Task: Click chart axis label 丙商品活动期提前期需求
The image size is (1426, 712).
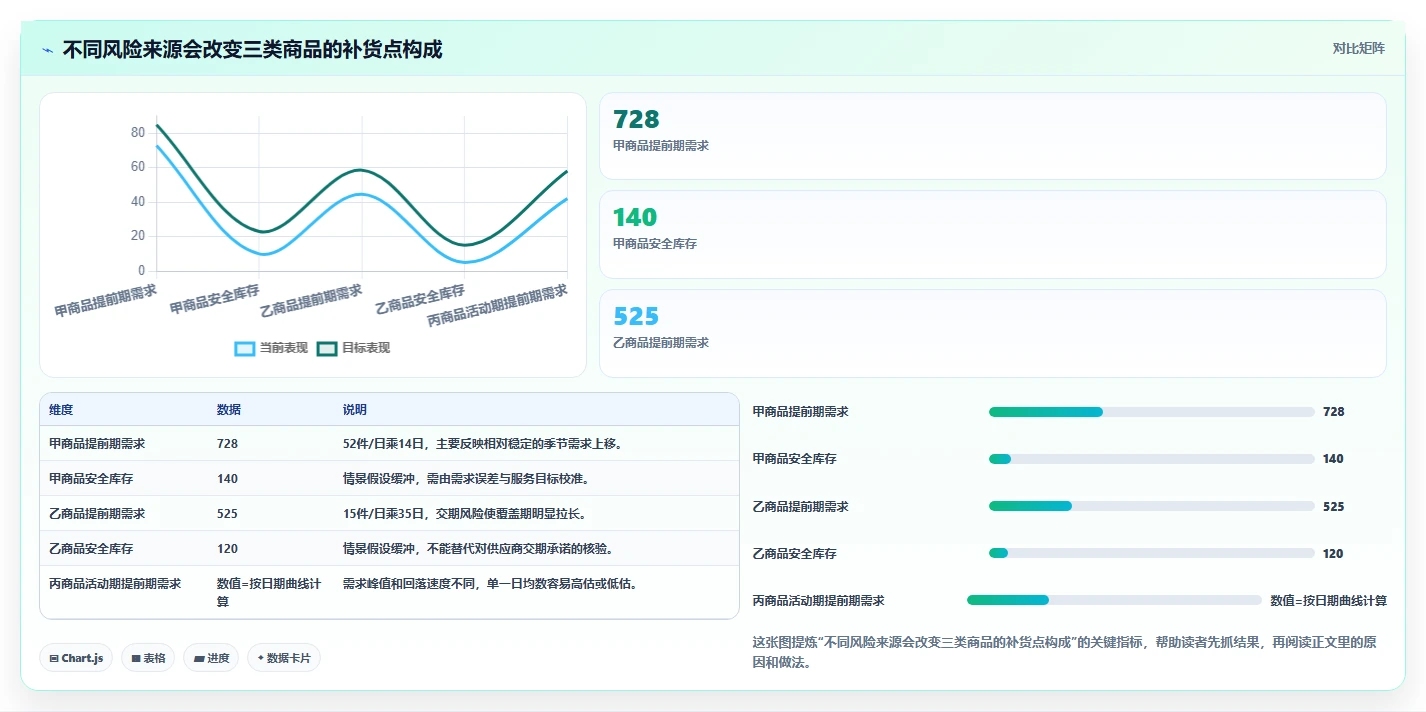Action: click(498, 305)
